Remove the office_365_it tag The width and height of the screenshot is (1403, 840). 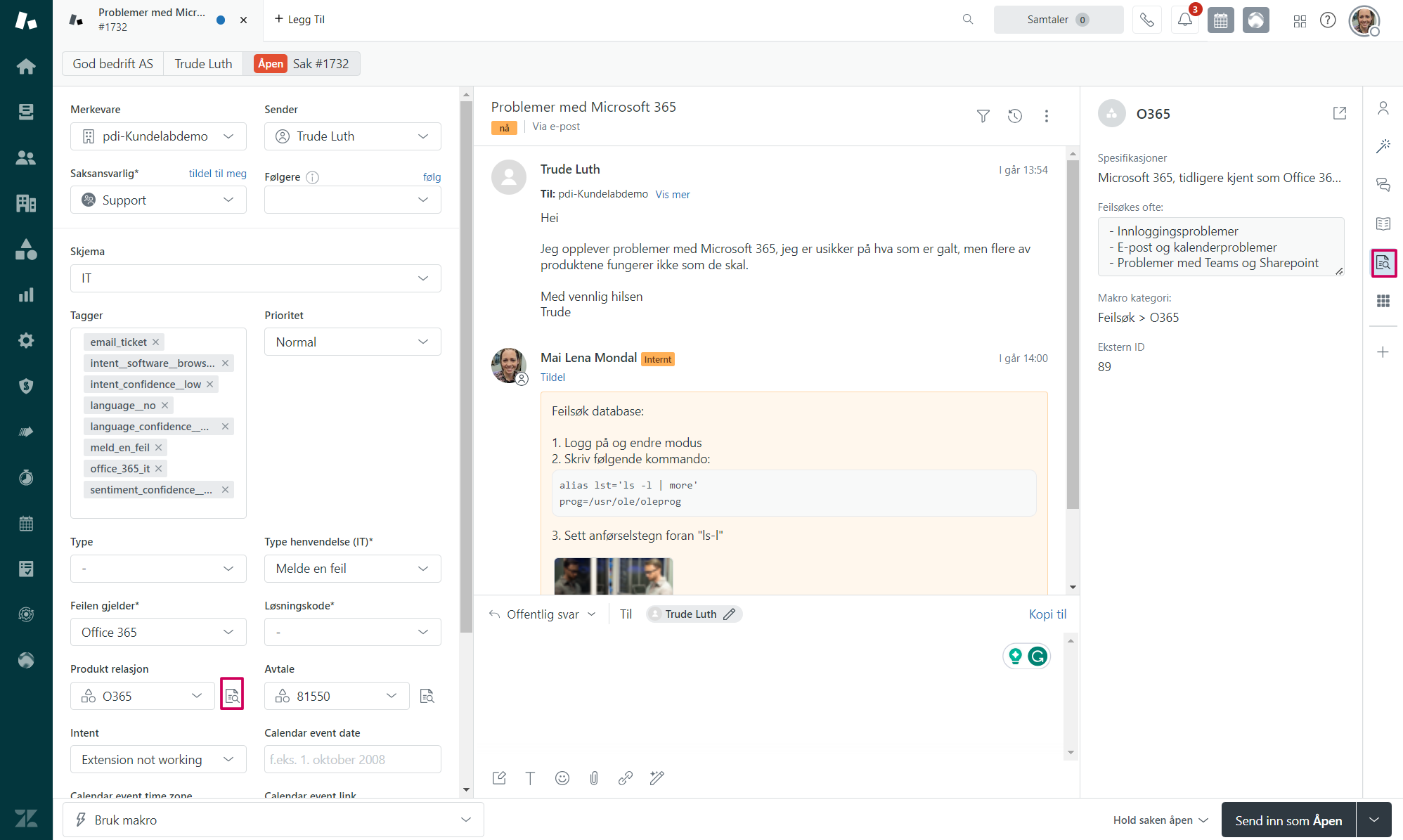point(159,468)
